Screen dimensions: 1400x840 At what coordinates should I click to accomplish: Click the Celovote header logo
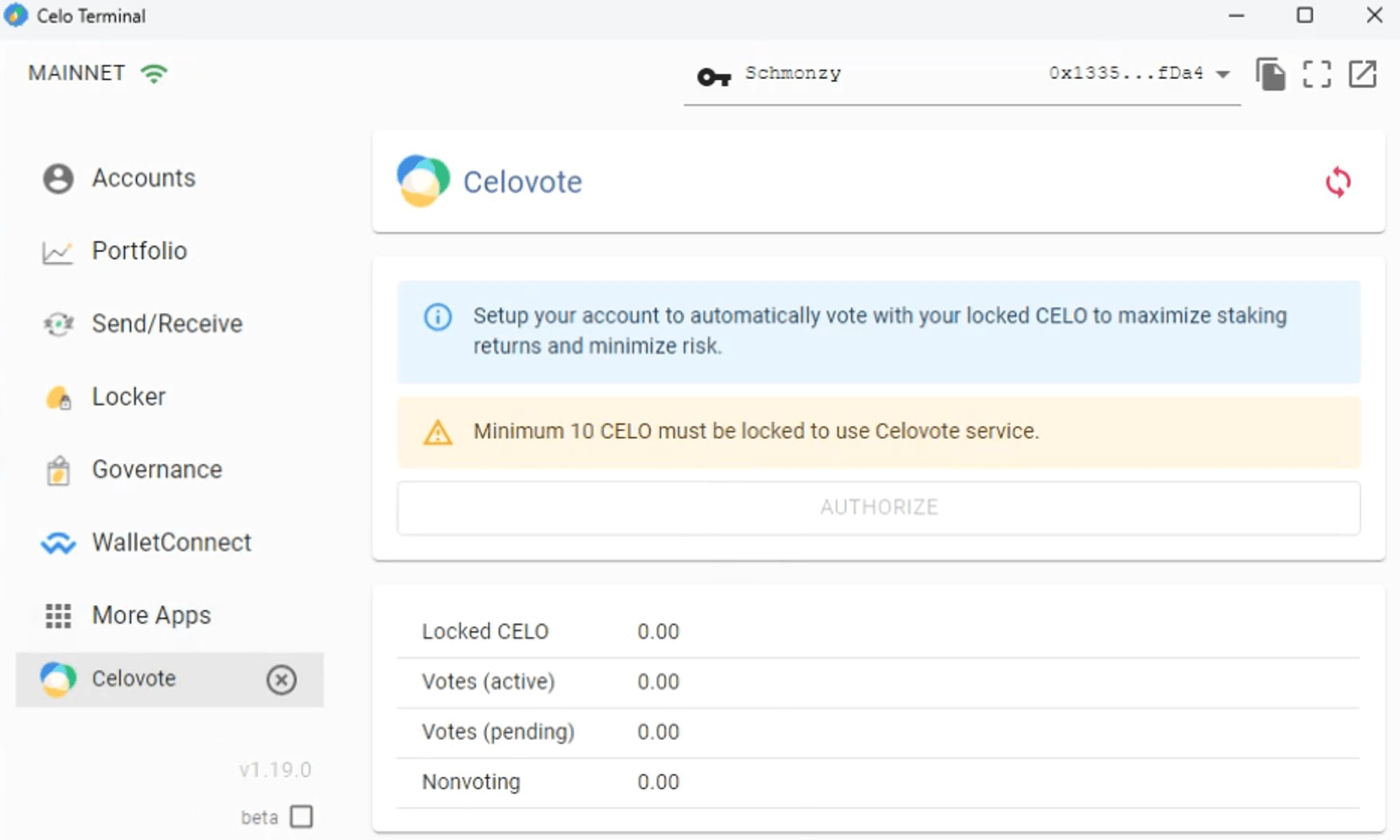click(x=423, y=181)
